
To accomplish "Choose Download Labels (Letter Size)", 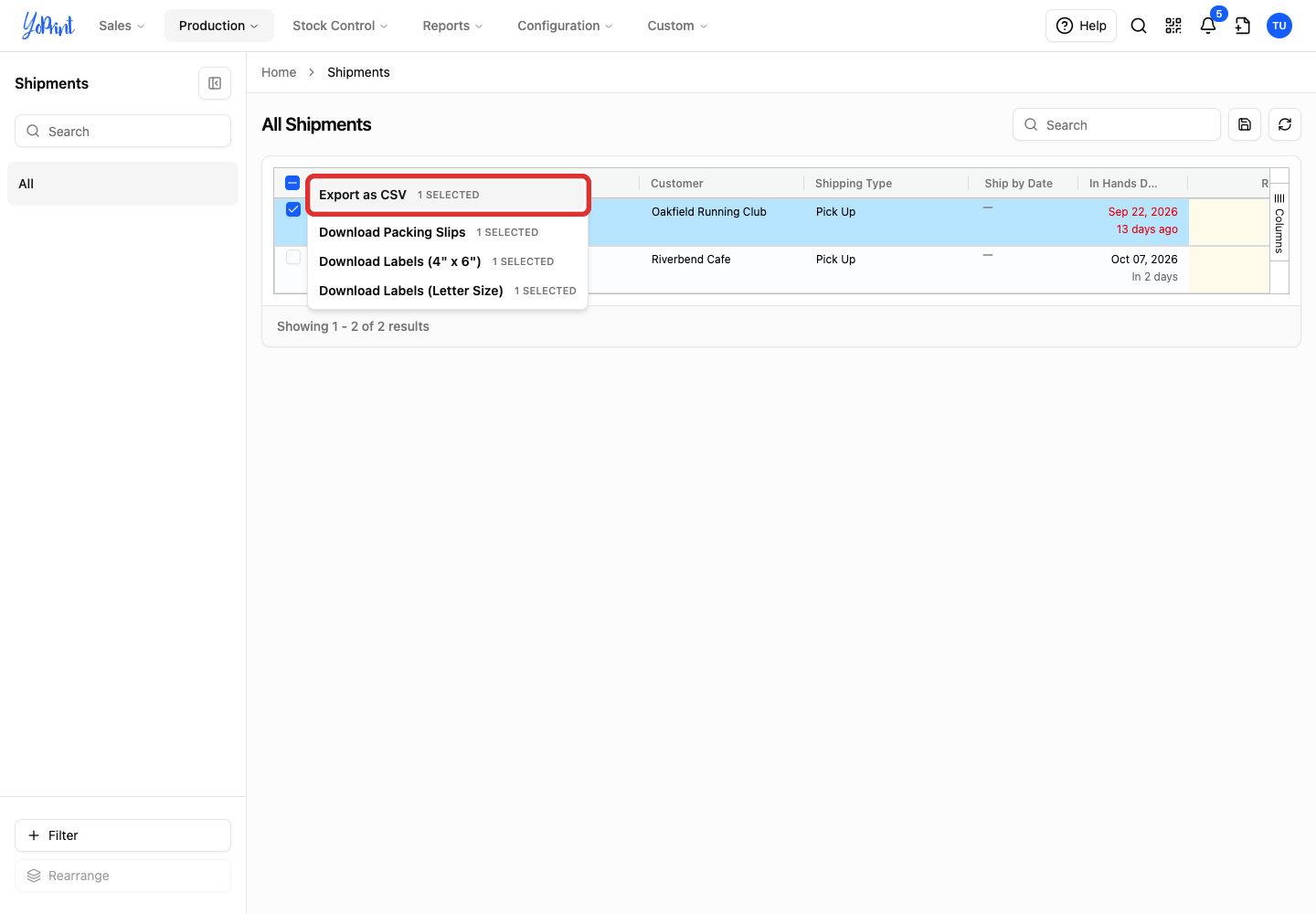I will point(448,291).
